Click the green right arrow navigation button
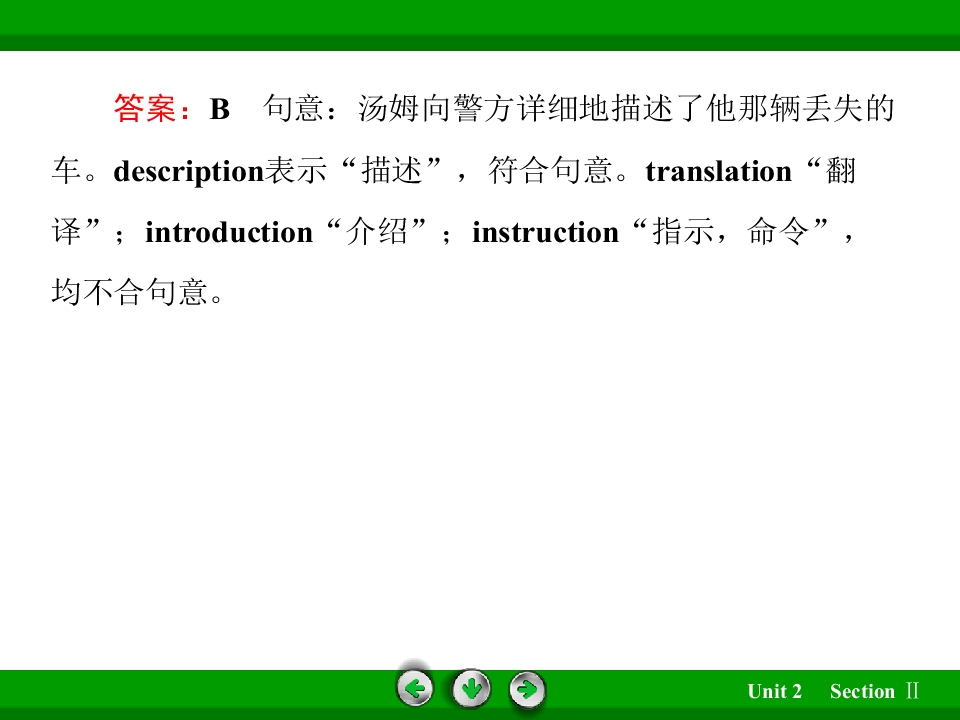Screen dimensions: 960x720 click(x=527, y=690)
